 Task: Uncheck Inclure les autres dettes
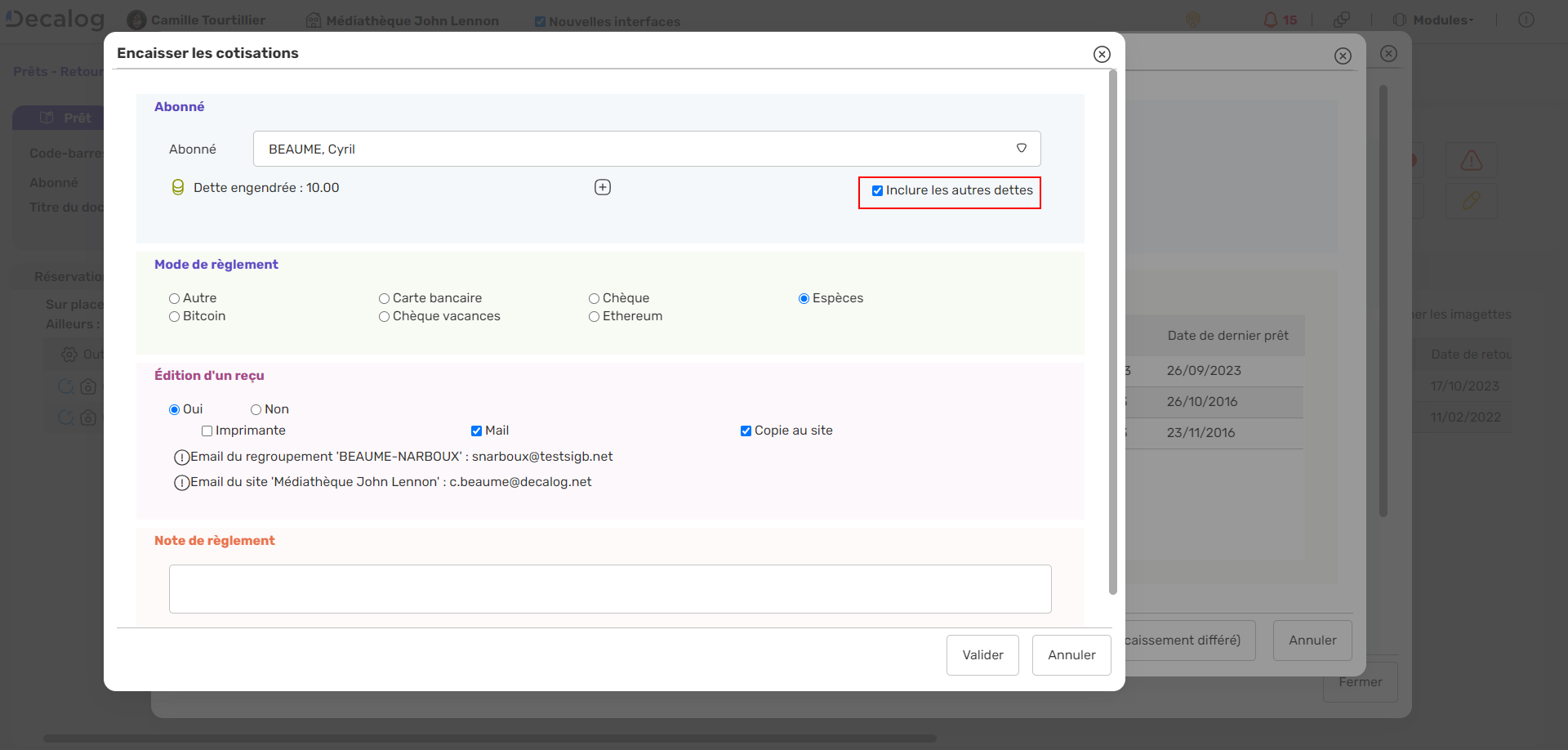(x=877, y=191)
